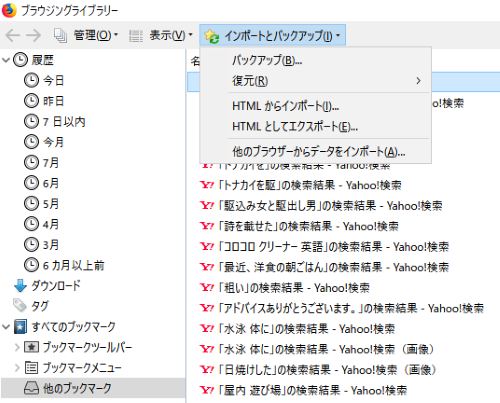Click the tray icon of 他のブックマーク
500x403 pixels.
[x=31, y=388]
